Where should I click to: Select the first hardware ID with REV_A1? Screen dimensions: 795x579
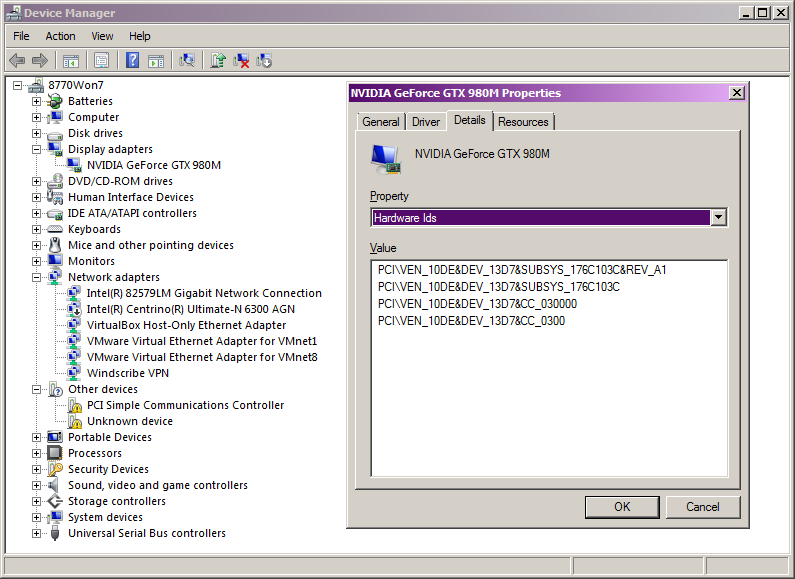(522, 270)
